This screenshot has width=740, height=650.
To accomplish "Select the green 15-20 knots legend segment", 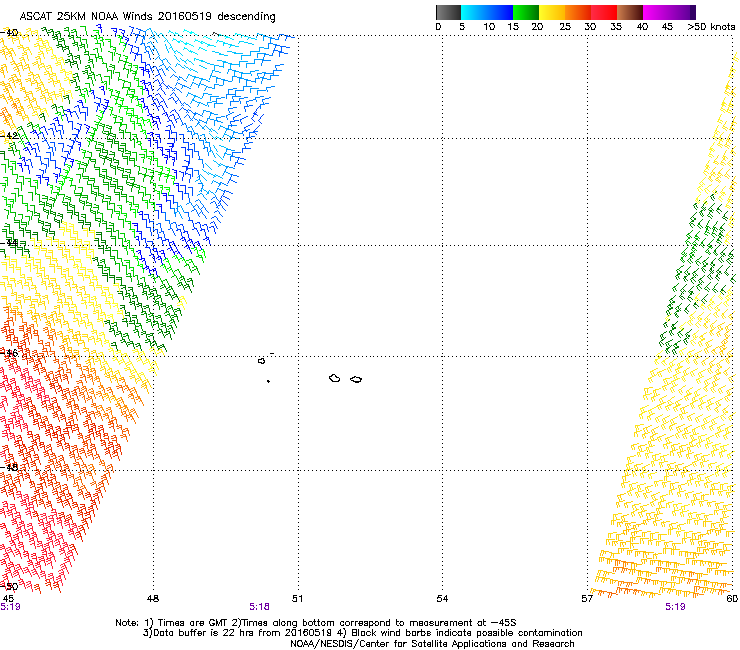I will pos(526,12).
